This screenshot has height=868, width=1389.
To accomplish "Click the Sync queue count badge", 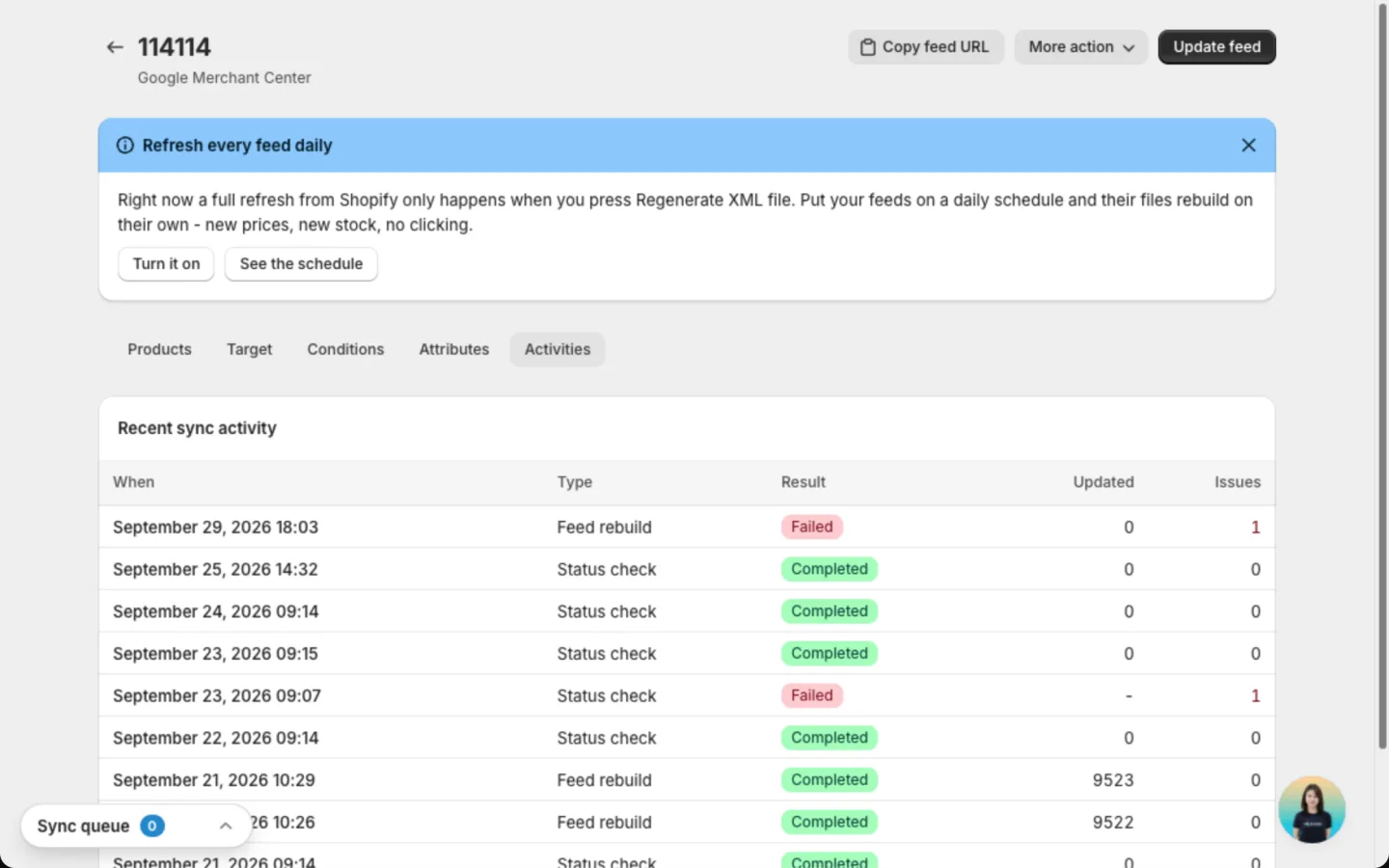I will [x=152, y=827].
